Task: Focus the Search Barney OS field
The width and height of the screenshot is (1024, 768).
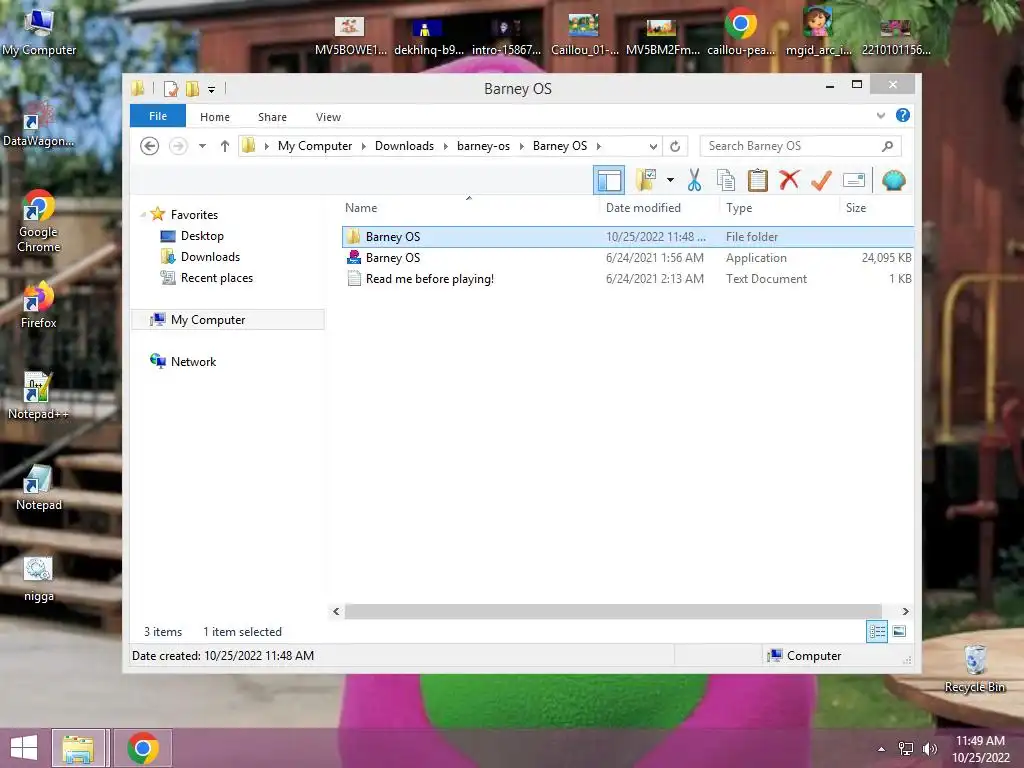Action: (x=801, y=146)
